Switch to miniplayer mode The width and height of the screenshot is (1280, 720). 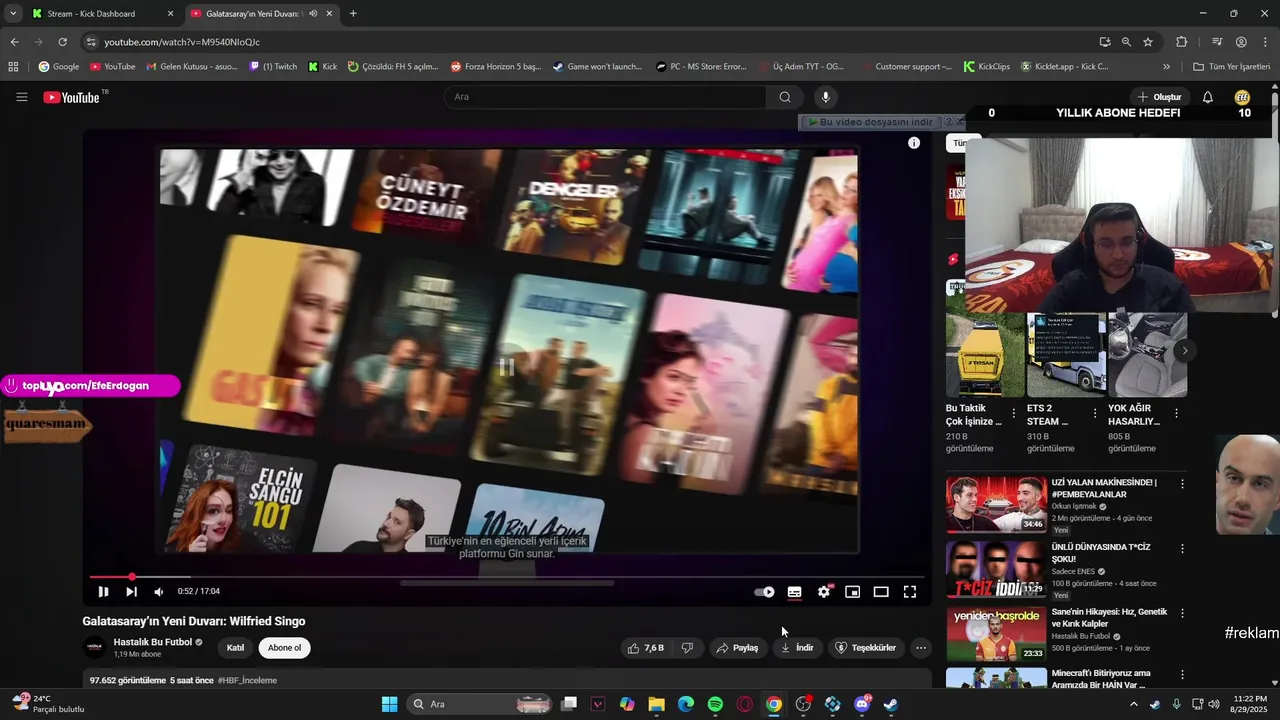[852, 592]
